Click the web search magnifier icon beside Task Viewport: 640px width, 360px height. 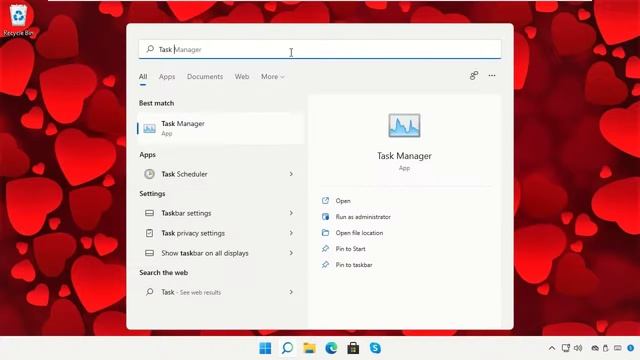point(150,292)
